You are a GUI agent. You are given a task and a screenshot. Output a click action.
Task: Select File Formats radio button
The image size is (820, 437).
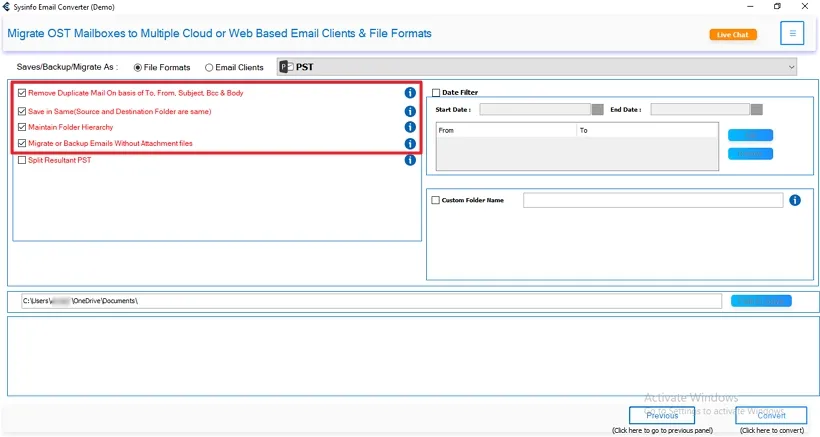pyautogui.click(x=138, y=67)
